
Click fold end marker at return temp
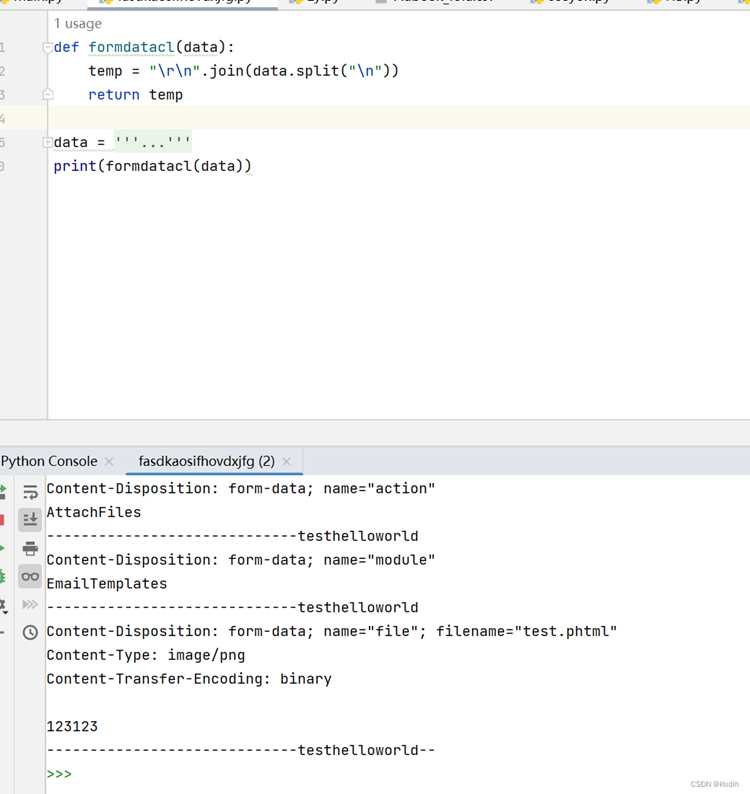click(48, 95)
